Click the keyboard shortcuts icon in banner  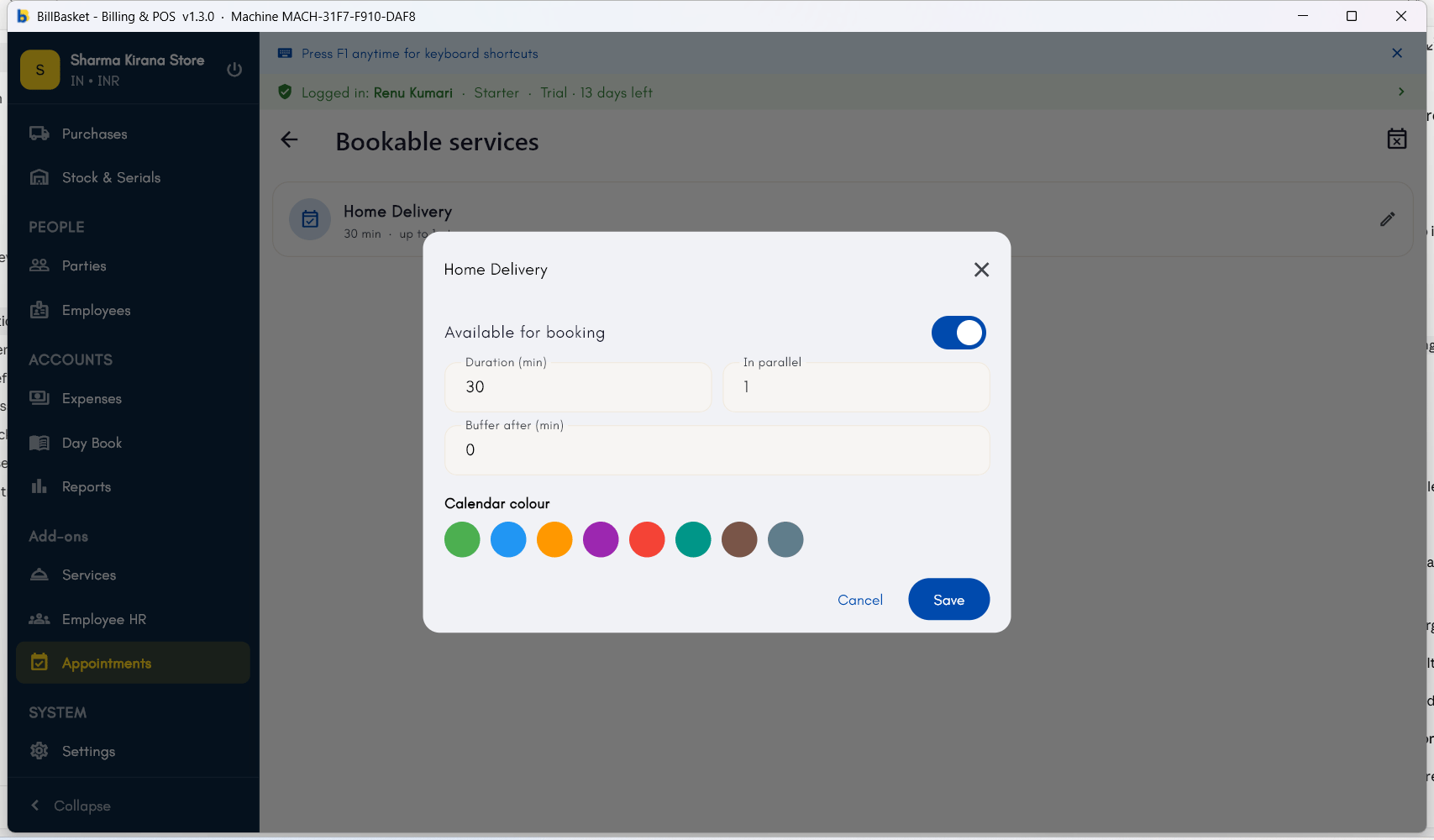click(x=285, y=54)
